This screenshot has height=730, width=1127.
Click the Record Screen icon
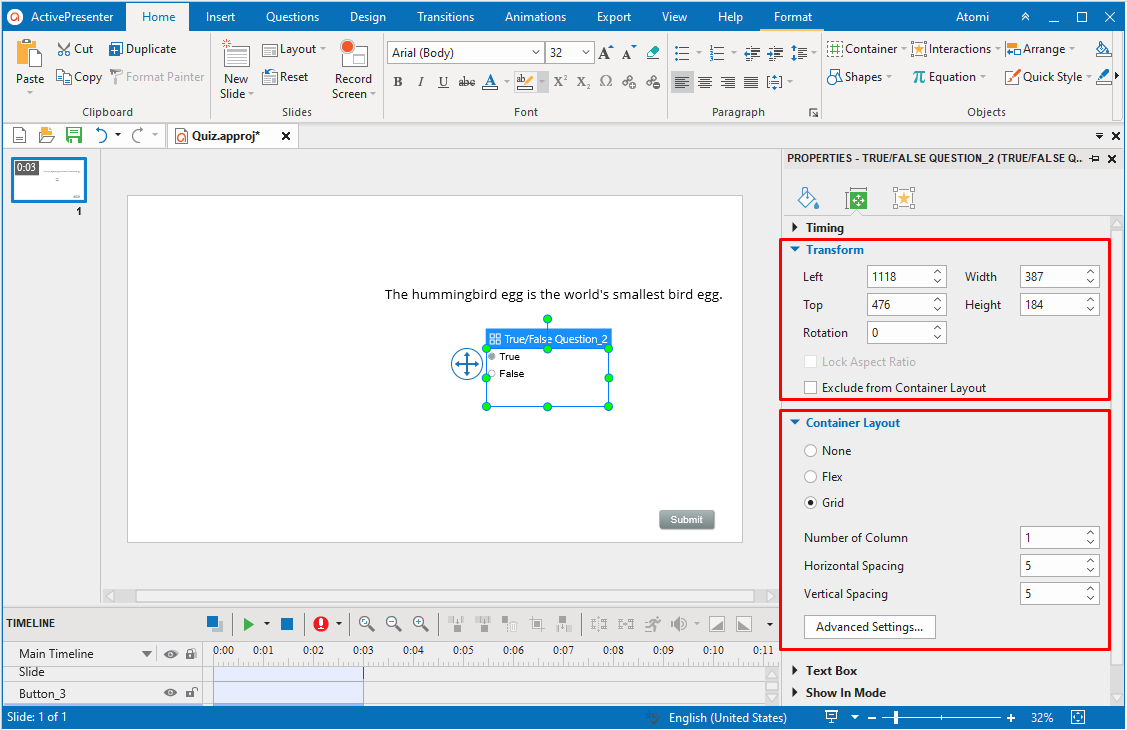(x=353, y=55)
